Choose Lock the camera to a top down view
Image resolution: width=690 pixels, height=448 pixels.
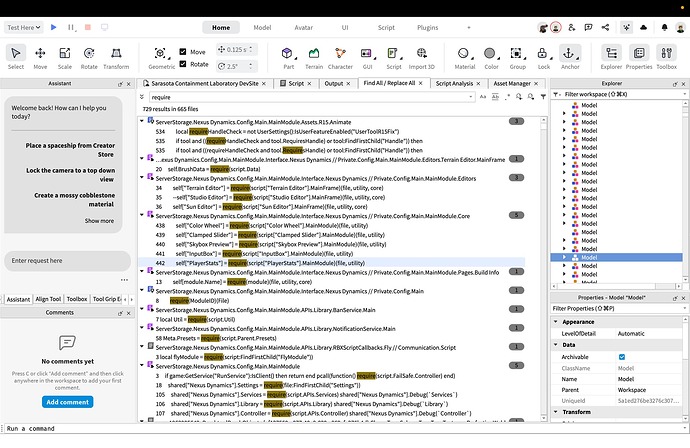[x=70, y=175]
